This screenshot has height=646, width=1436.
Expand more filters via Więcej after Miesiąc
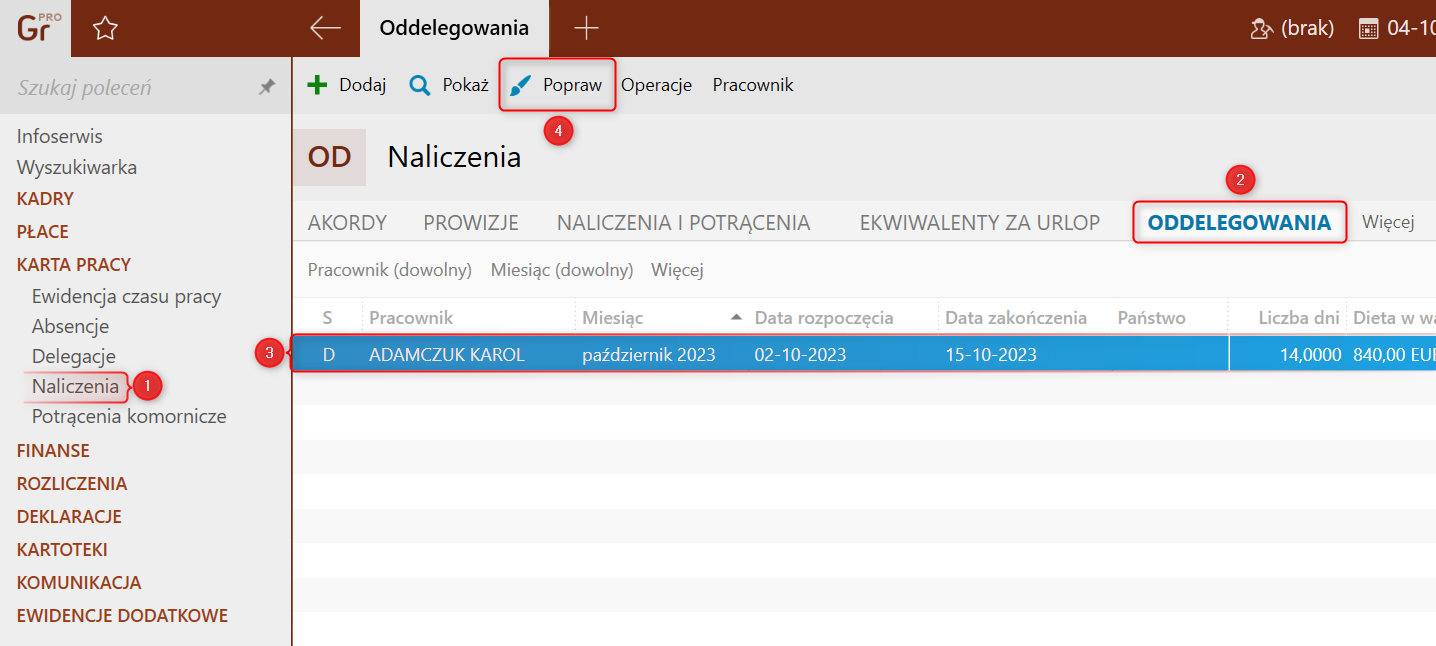678,270
